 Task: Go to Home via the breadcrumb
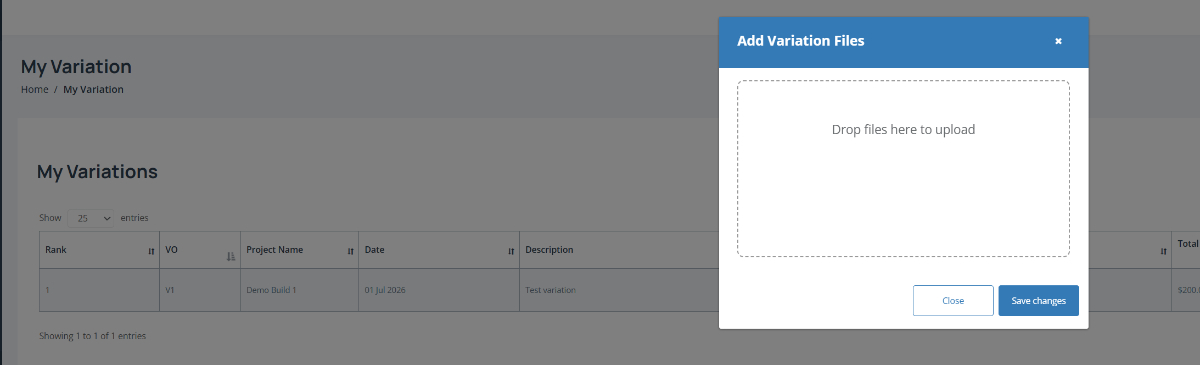34,89
